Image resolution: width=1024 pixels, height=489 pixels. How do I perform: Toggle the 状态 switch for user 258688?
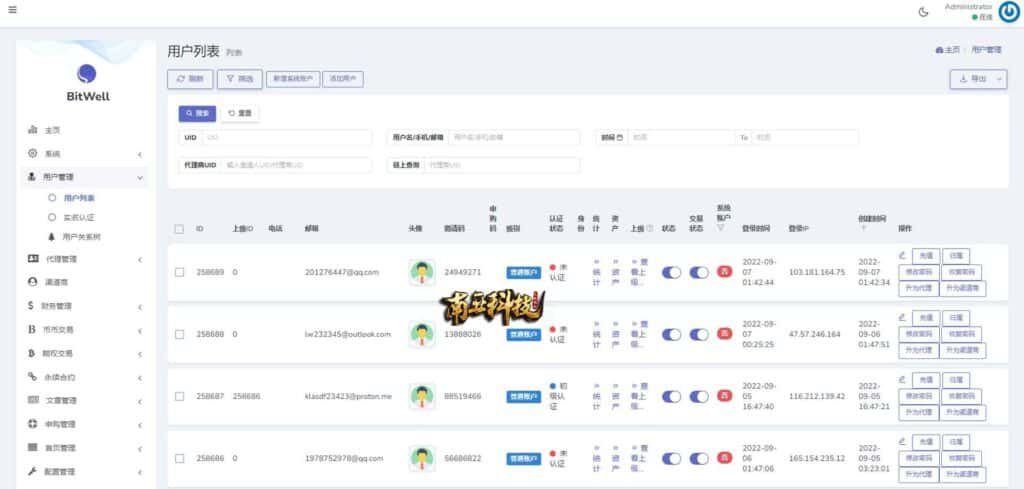671,334
